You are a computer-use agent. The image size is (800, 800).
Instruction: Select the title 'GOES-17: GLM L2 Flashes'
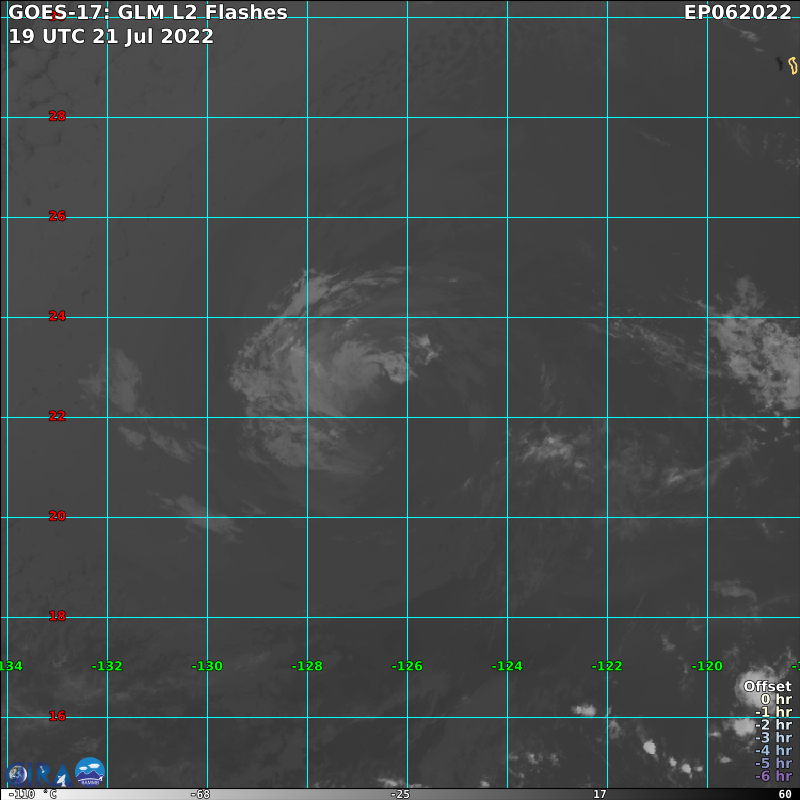coord(148,12)
